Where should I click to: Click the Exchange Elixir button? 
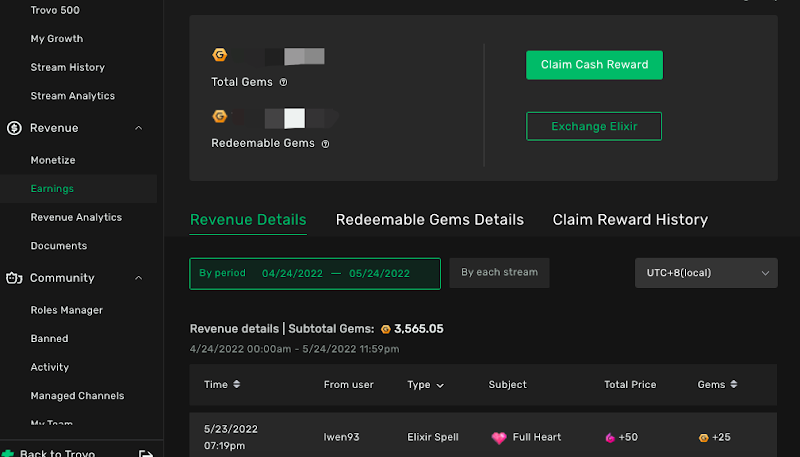(x=594, y=127)
